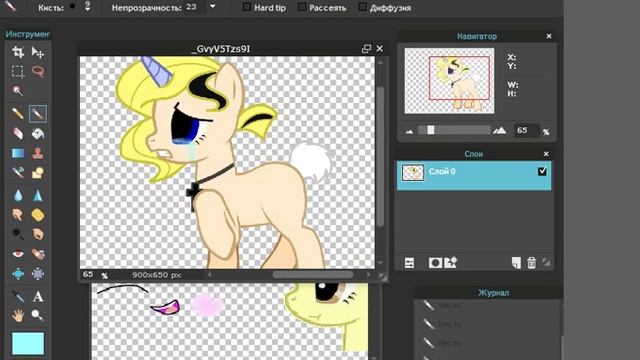This screenshot has height=360, width=640.
Task: Open layer styles in Слои panel
Action: tap(451, 262)
